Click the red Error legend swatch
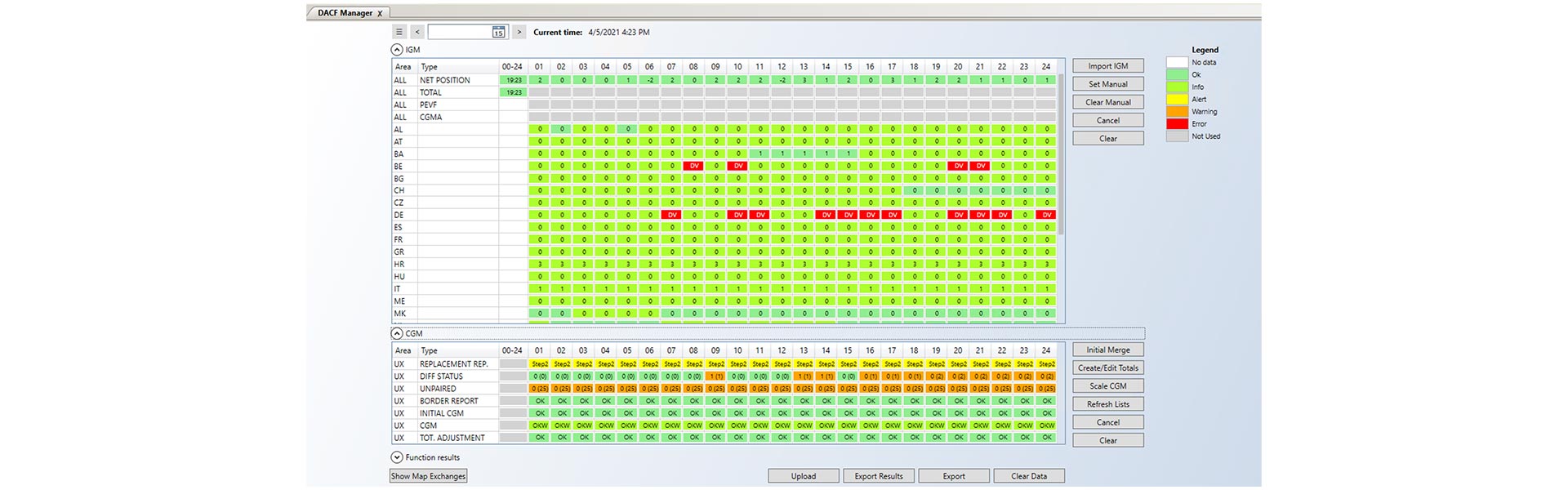The height and width of the screenshot is (490, 1568). pos(1177,124)
